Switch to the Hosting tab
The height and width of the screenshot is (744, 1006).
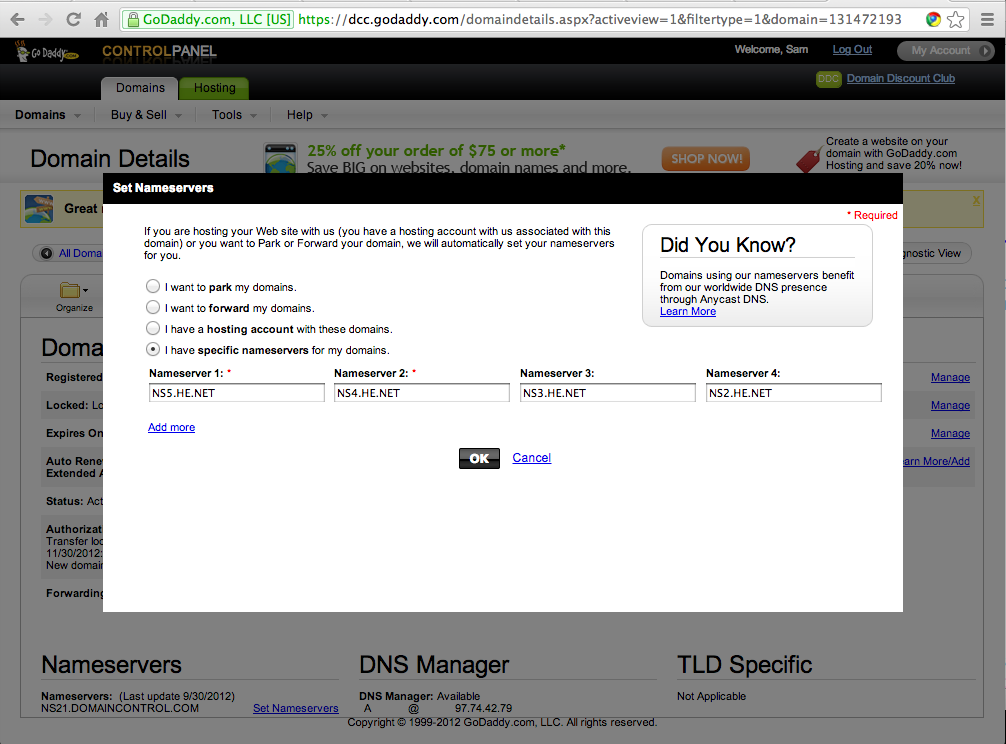[214, 88]
